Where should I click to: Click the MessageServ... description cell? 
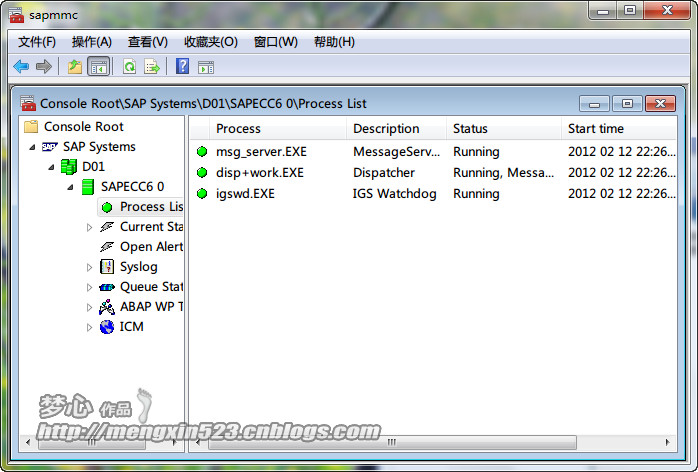396,151
